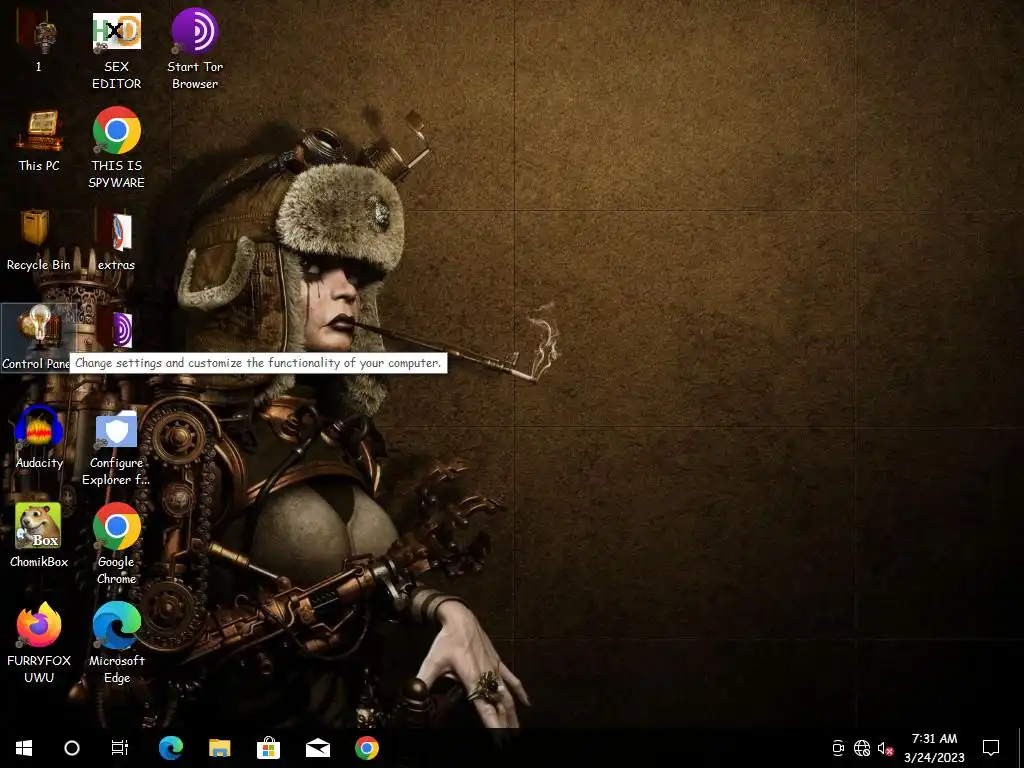Launch Chrome from the taskbar

coord(367,748)
